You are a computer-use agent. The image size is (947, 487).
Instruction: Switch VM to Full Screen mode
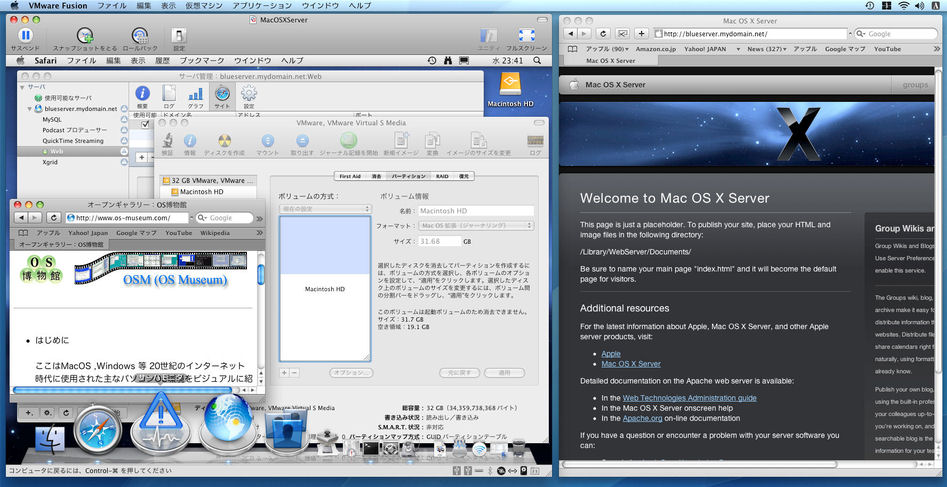527,36
